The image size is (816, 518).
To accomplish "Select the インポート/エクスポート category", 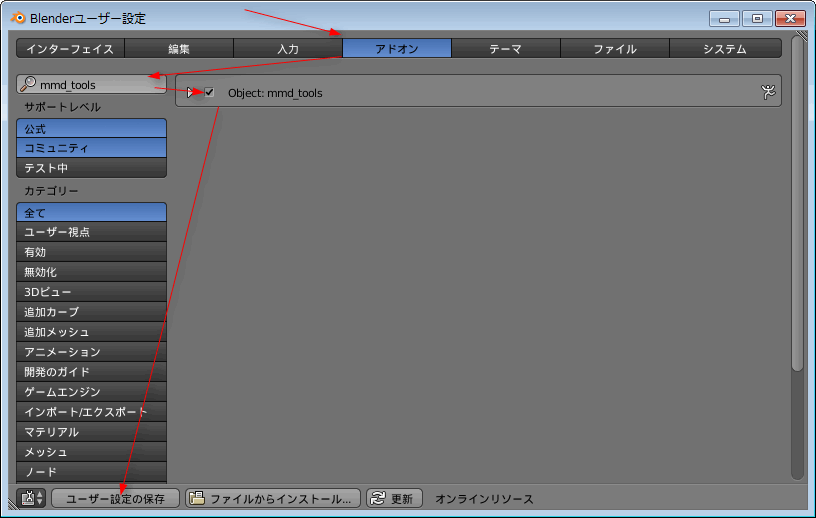I will coord(92,412).
